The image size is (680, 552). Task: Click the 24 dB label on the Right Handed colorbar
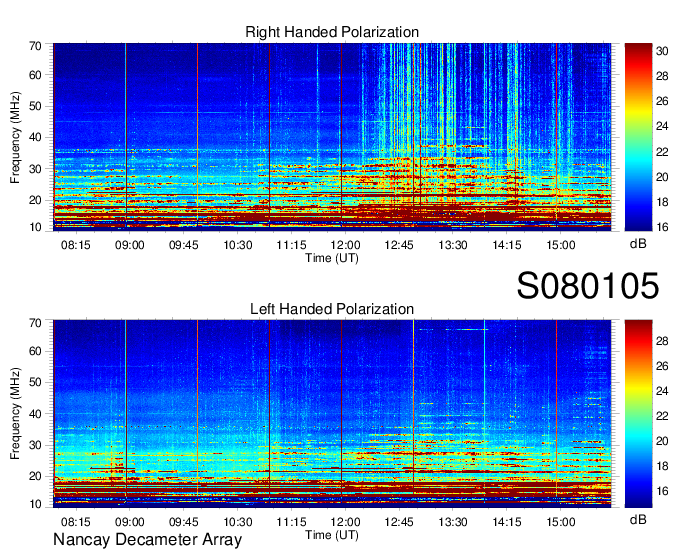click(x=662, y=126)
